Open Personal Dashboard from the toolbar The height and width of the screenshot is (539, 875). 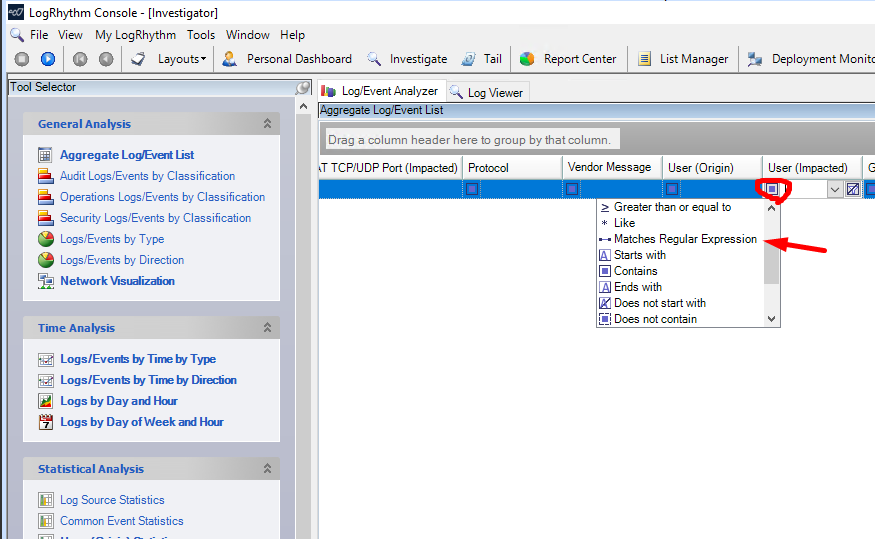[x=299, y=59]
